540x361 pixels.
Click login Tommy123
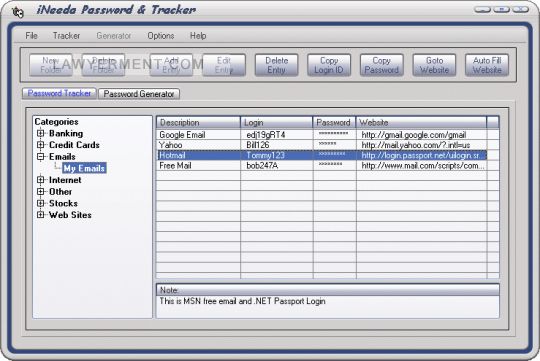click(x=266, y=155)
